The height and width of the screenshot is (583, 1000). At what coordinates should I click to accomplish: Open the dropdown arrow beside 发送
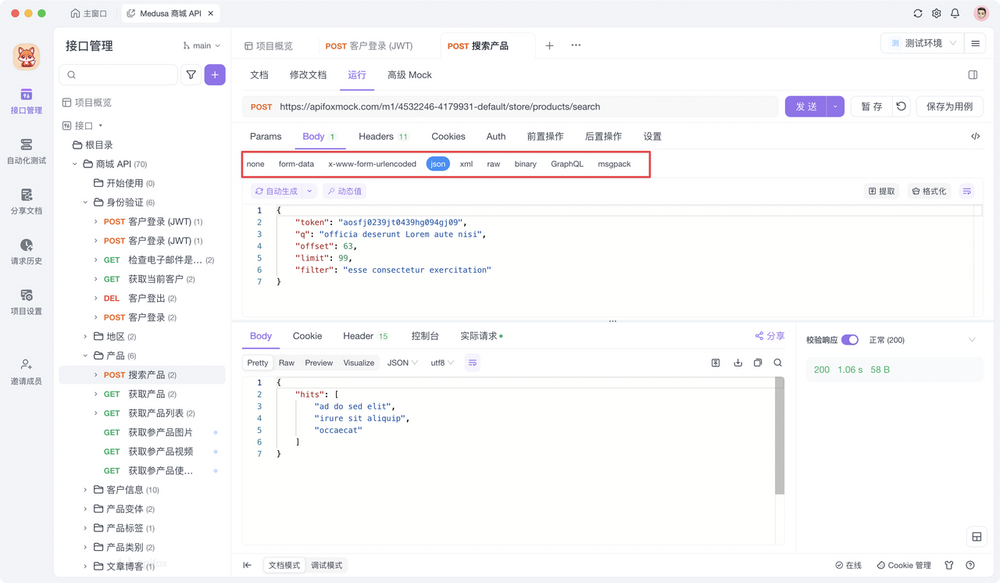(835, 107)
